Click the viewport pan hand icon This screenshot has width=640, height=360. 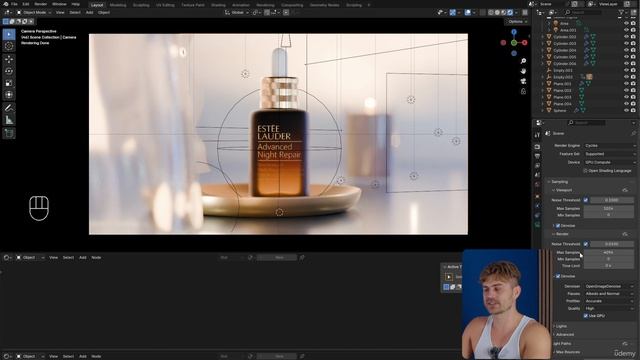pyautogui.click(x=523, y=71)
